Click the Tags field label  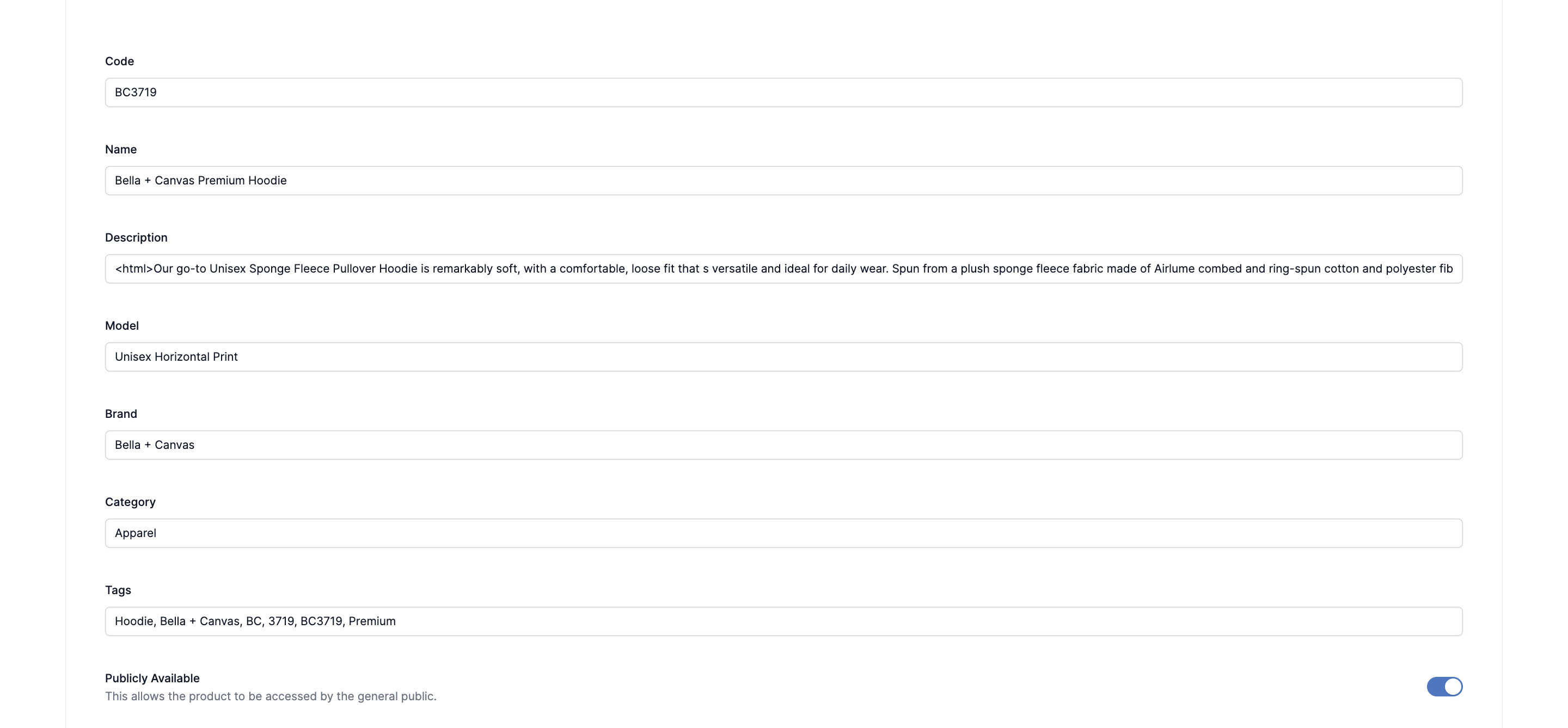click(x=118, y=590)
